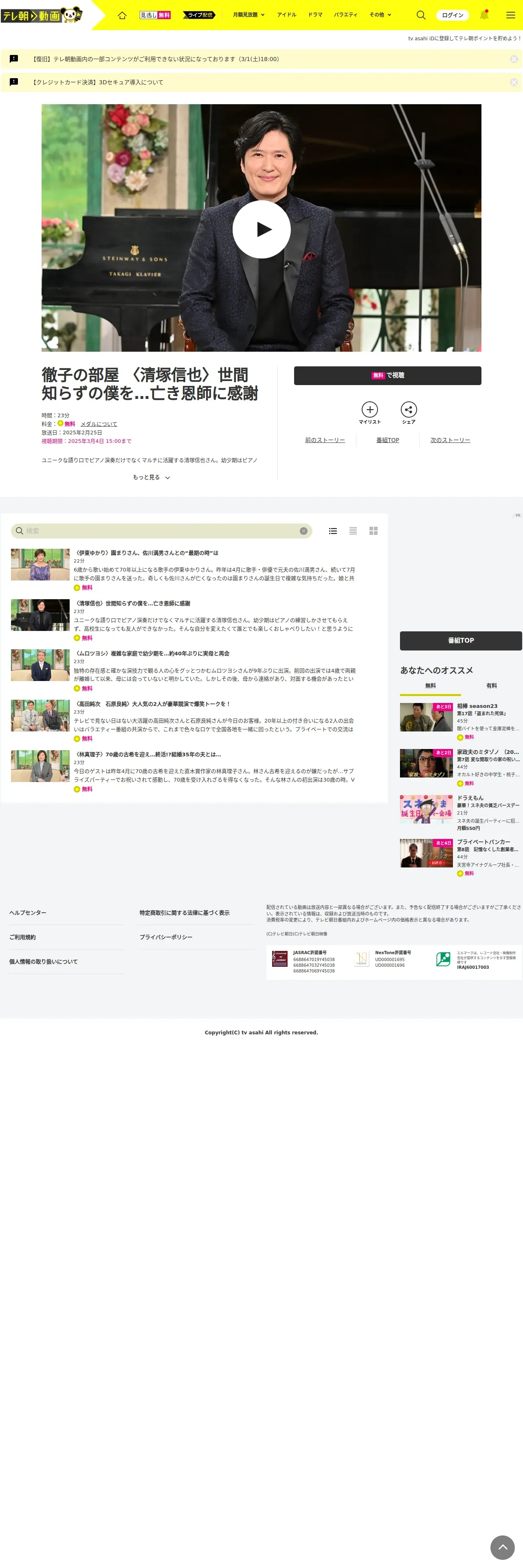
Task: Open the ドラマ menu
Action: click(315, 15)
